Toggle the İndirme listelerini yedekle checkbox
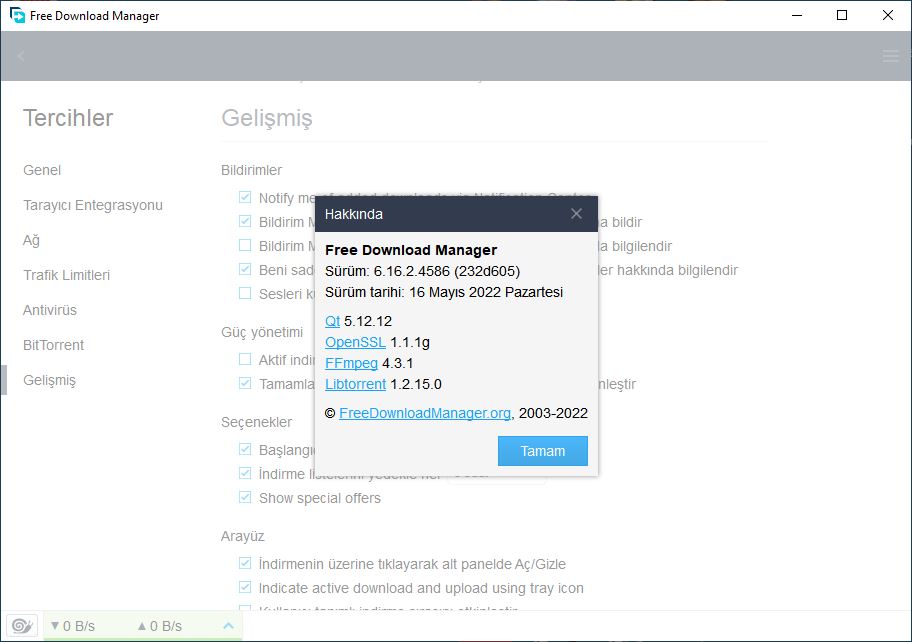The image size is (912, 642). point(245,473)
